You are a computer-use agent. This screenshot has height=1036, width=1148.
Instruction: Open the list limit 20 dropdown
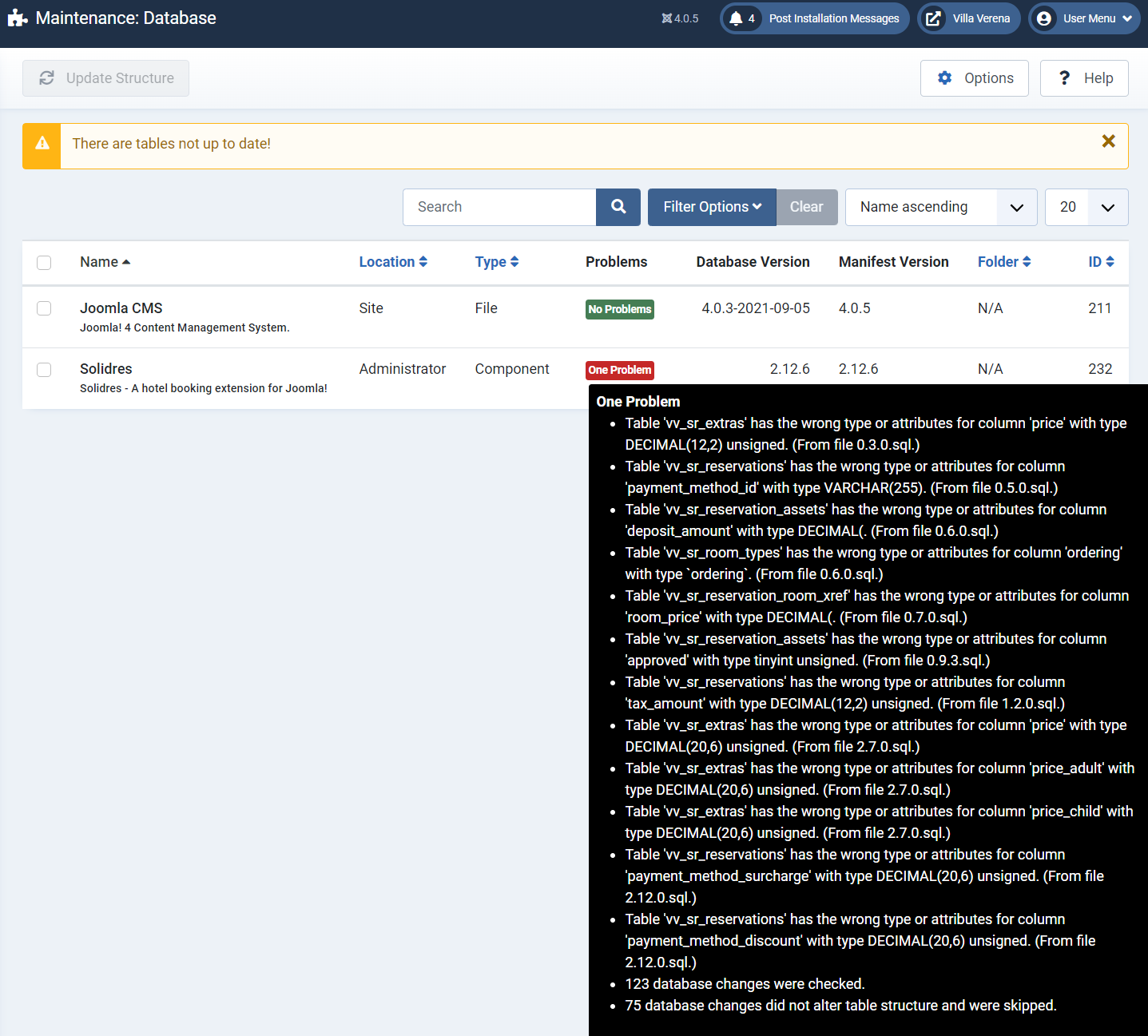[x=1086, y=207]
